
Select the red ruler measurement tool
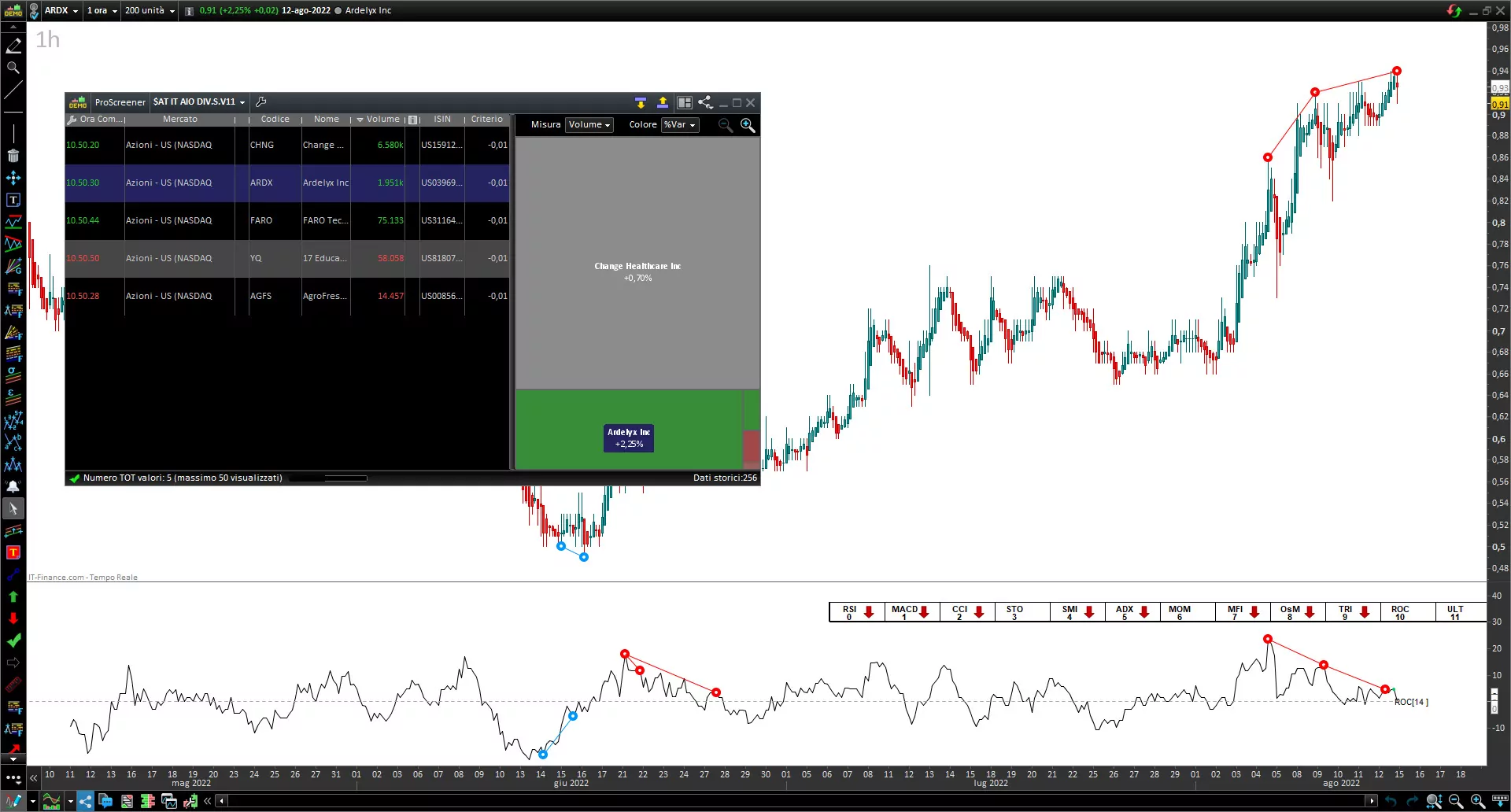(x=13, y=685)
